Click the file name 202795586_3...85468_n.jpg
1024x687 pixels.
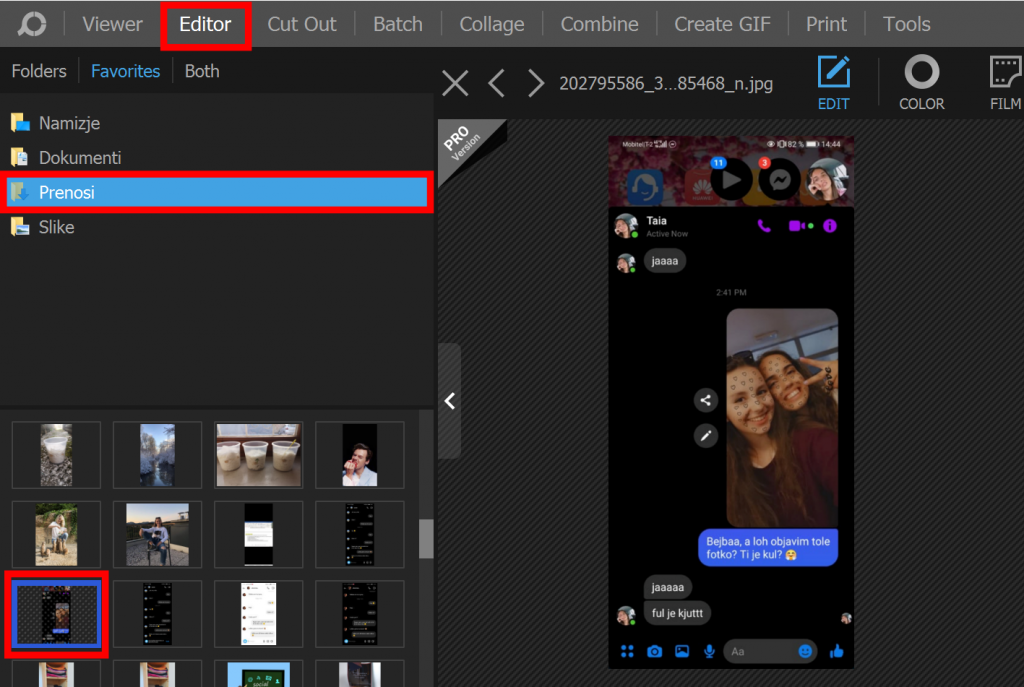[666, 84]
